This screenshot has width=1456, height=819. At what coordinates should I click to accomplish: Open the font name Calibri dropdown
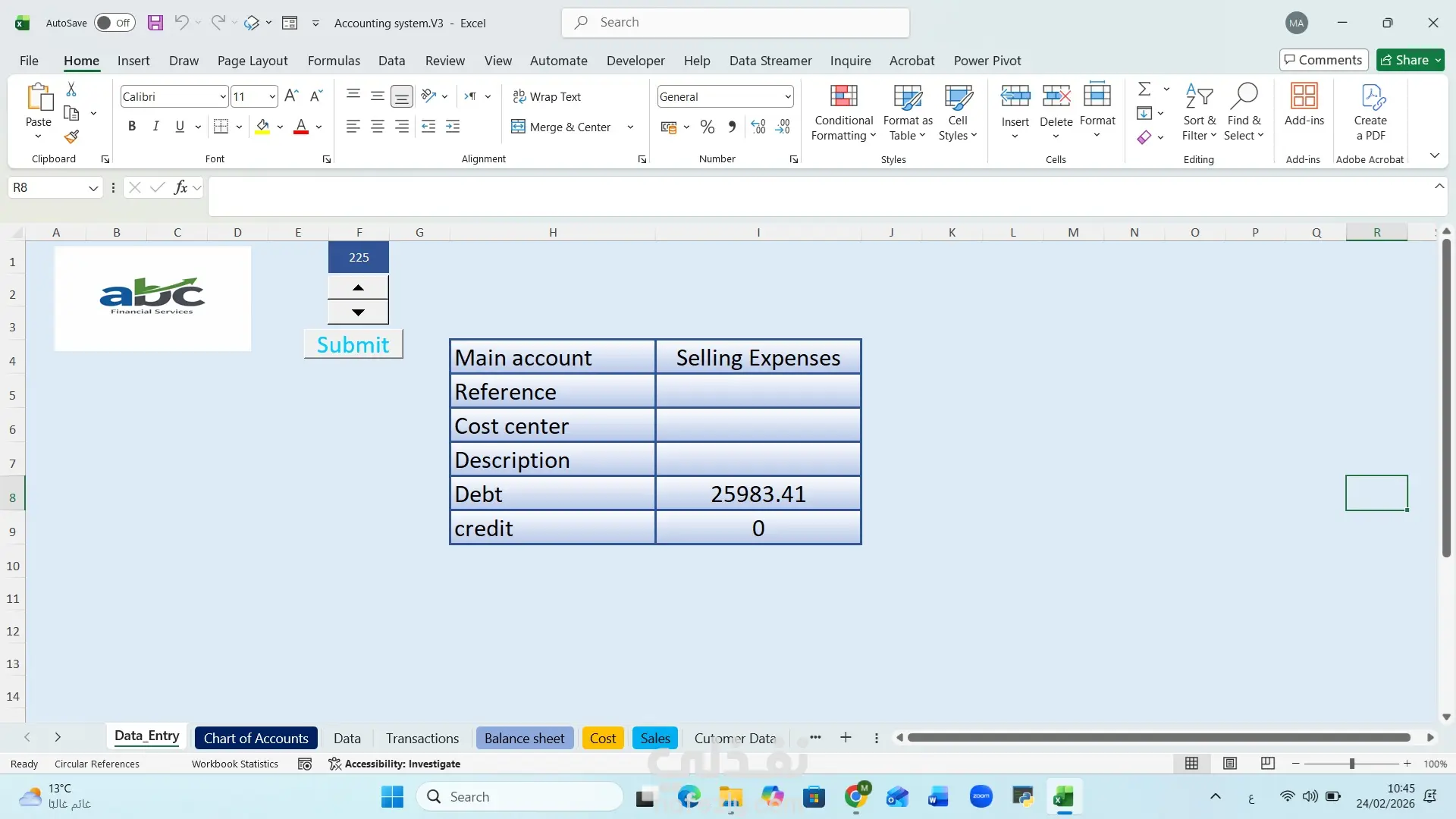[222, 96]
